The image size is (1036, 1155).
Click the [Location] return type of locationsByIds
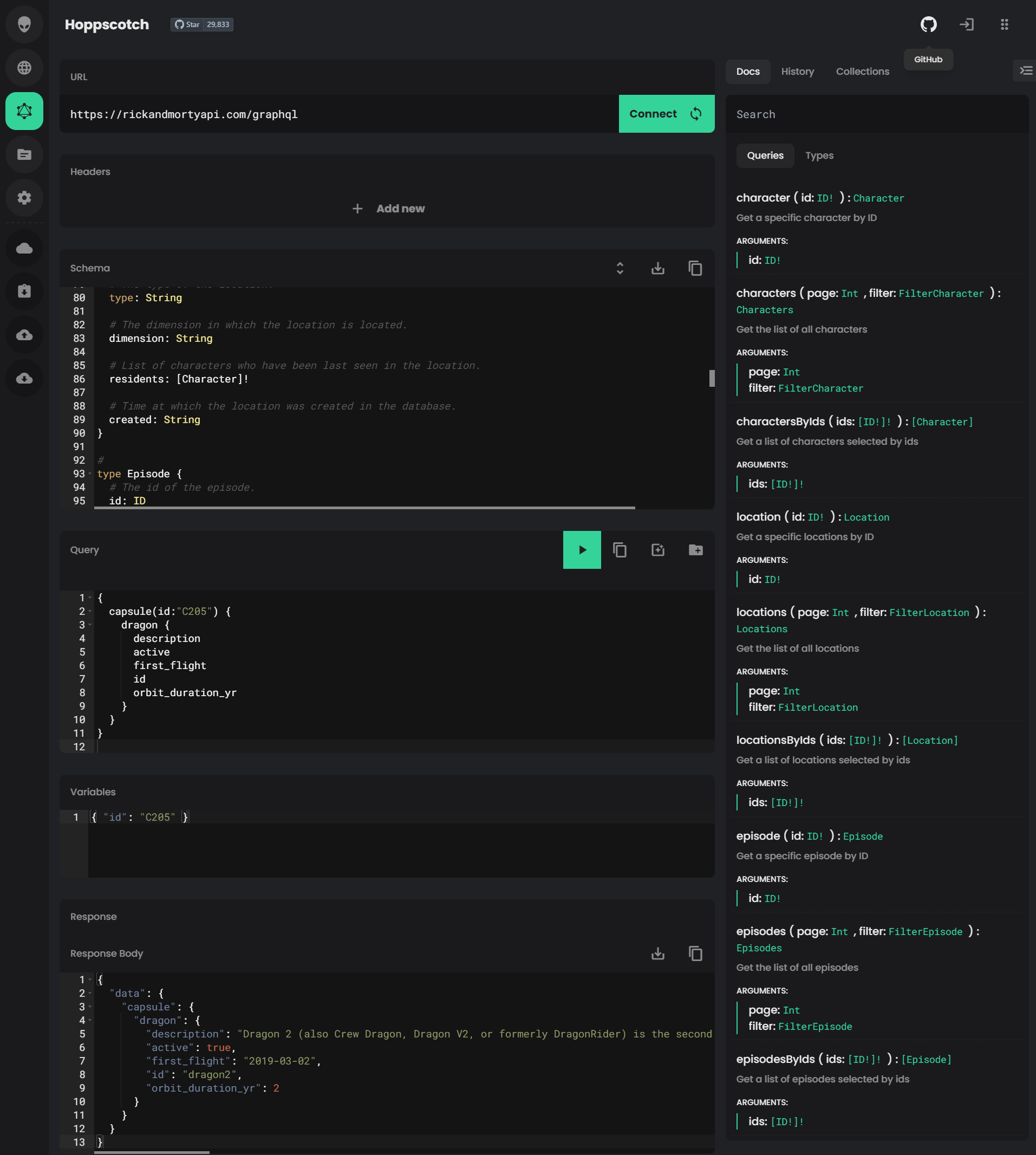930,740
